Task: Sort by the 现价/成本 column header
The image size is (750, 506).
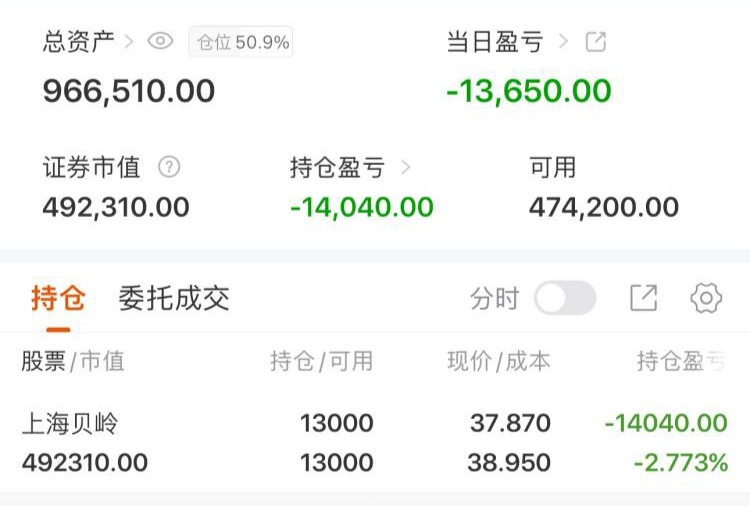Action: (x=499, y=361)
